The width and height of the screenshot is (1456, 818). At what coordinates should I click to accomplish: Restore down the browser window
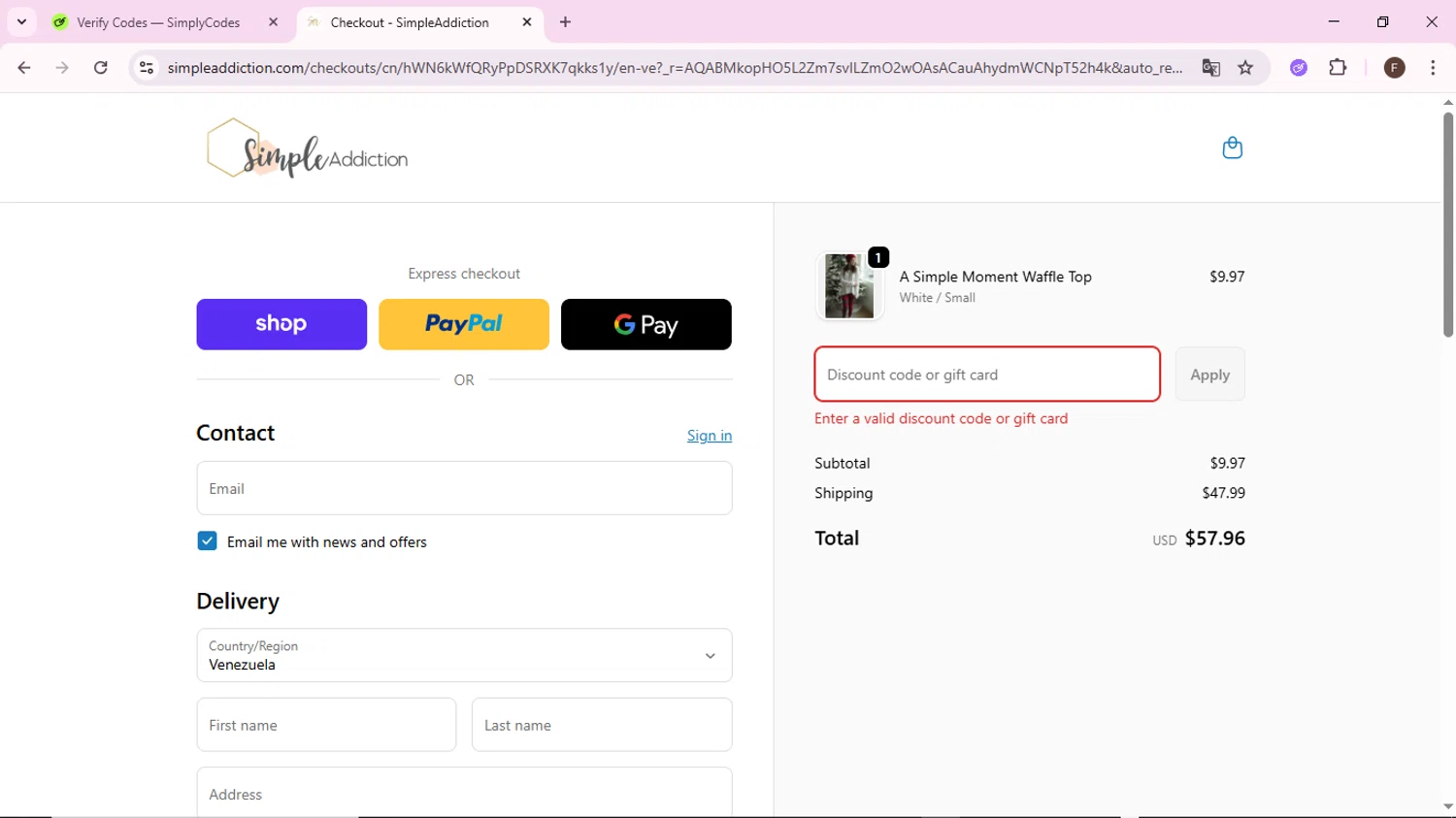click(x=1382, y=21)
